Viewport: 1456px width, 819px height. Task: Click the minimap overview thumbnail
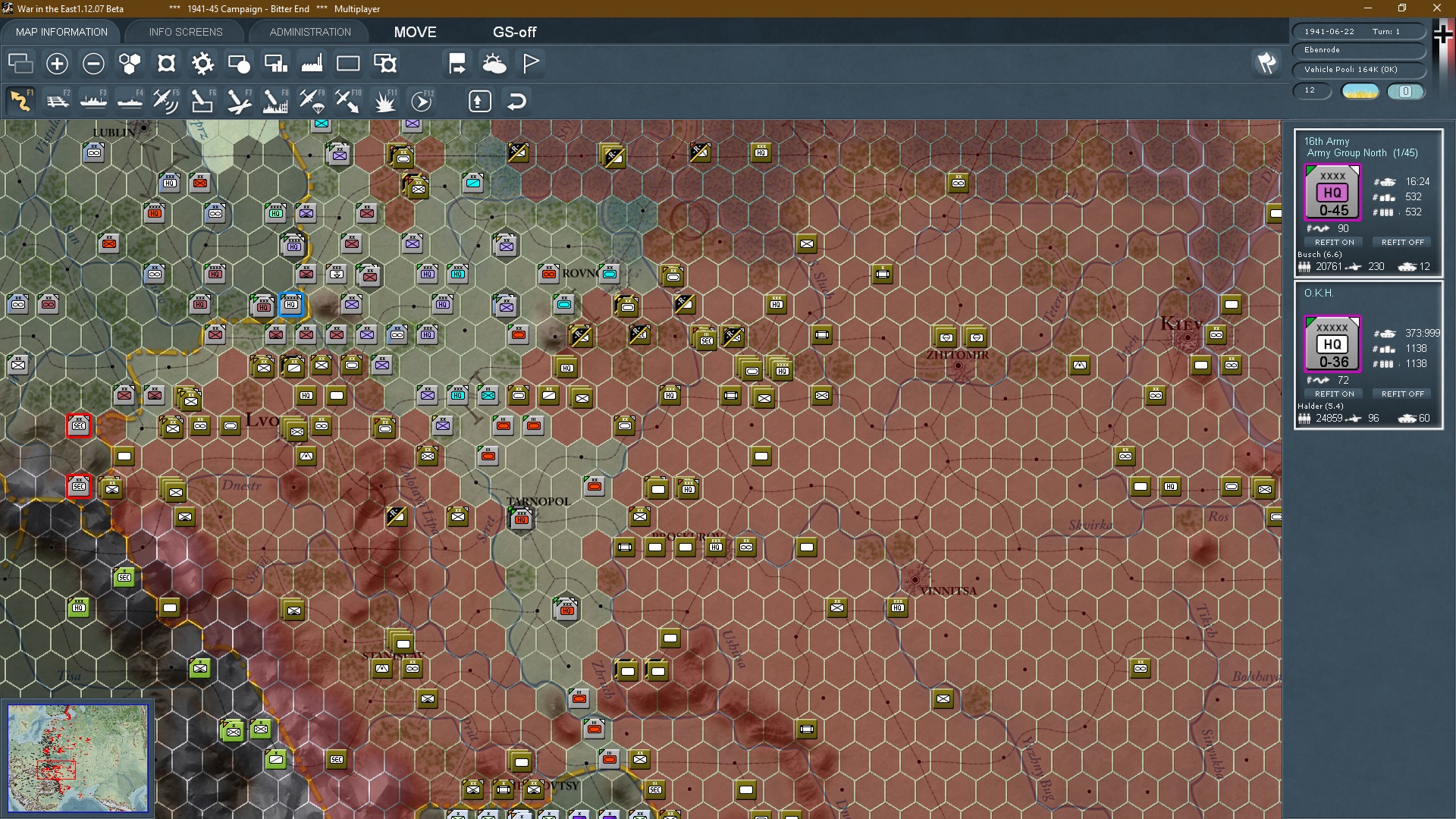77,758
